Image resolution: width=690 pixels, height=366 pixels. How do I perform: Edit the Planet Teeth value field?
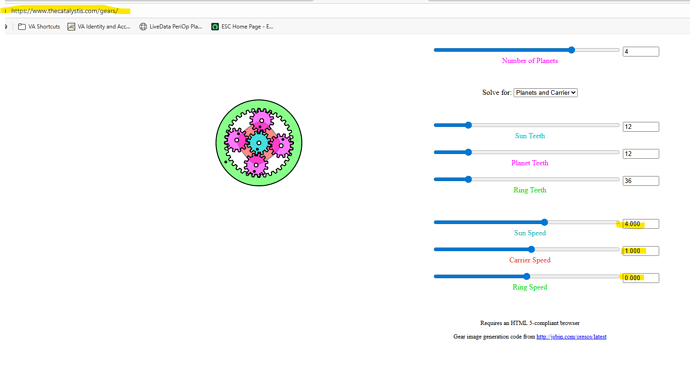[641, 154]
